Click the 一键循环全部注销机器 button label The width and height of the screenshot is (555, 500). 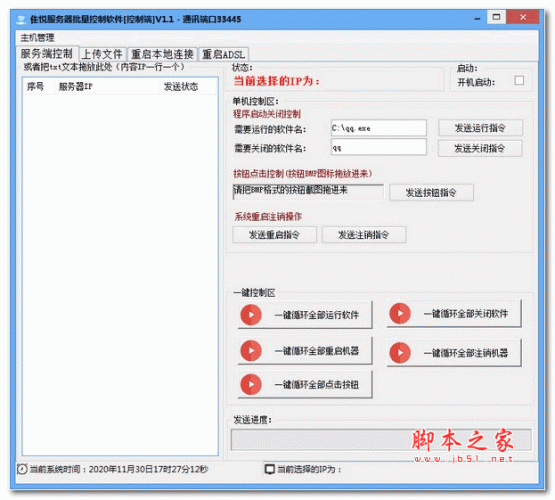[466, 352]
